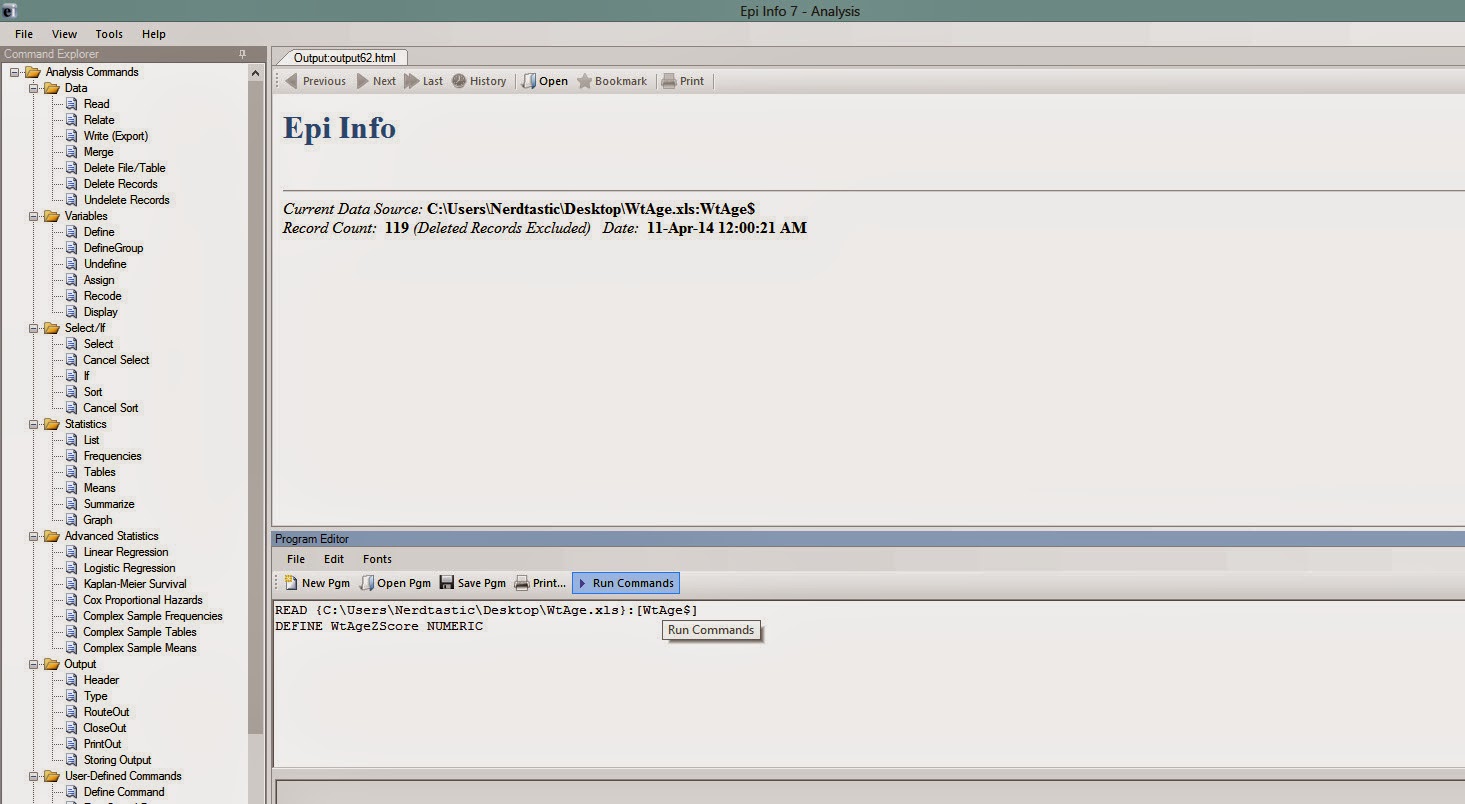Click the Save Pgm disk icon

pos(446,583)
